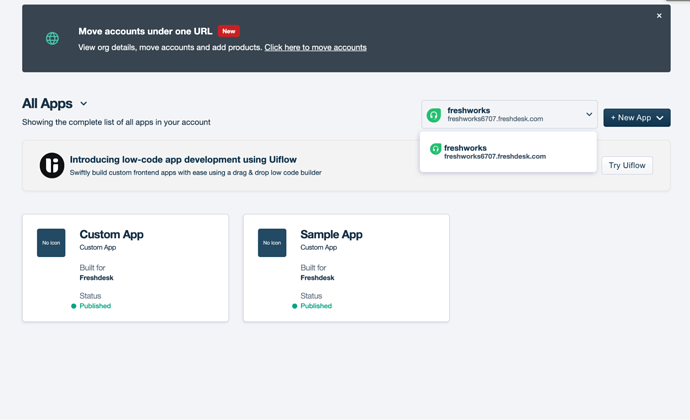Screen dimensions: 690x420
Task: Click the Uiflow logo icon
Action: (52, 166)
